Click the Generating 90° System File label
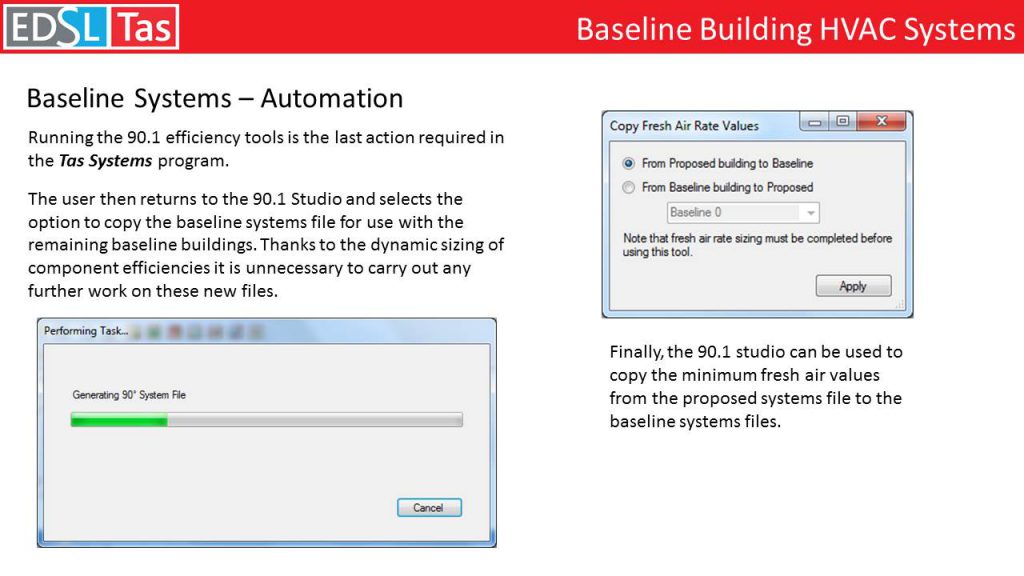The height and width of the screenshot is (576, 1024). [x=128, y=395]
